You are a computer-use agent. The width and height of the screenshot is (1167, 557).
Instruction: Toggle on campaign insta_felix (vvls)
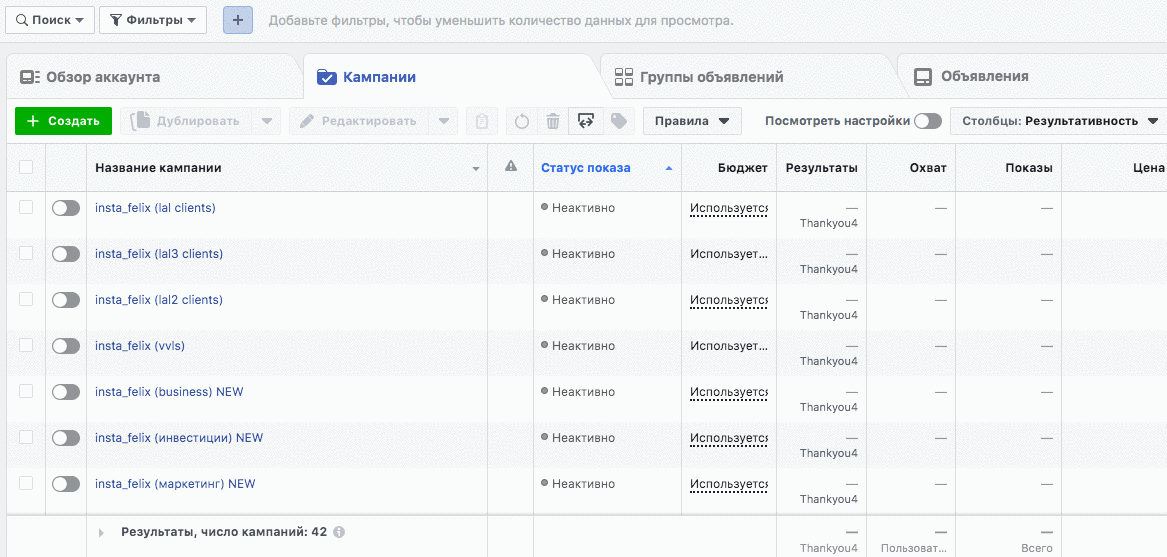[x=65, y=346]
